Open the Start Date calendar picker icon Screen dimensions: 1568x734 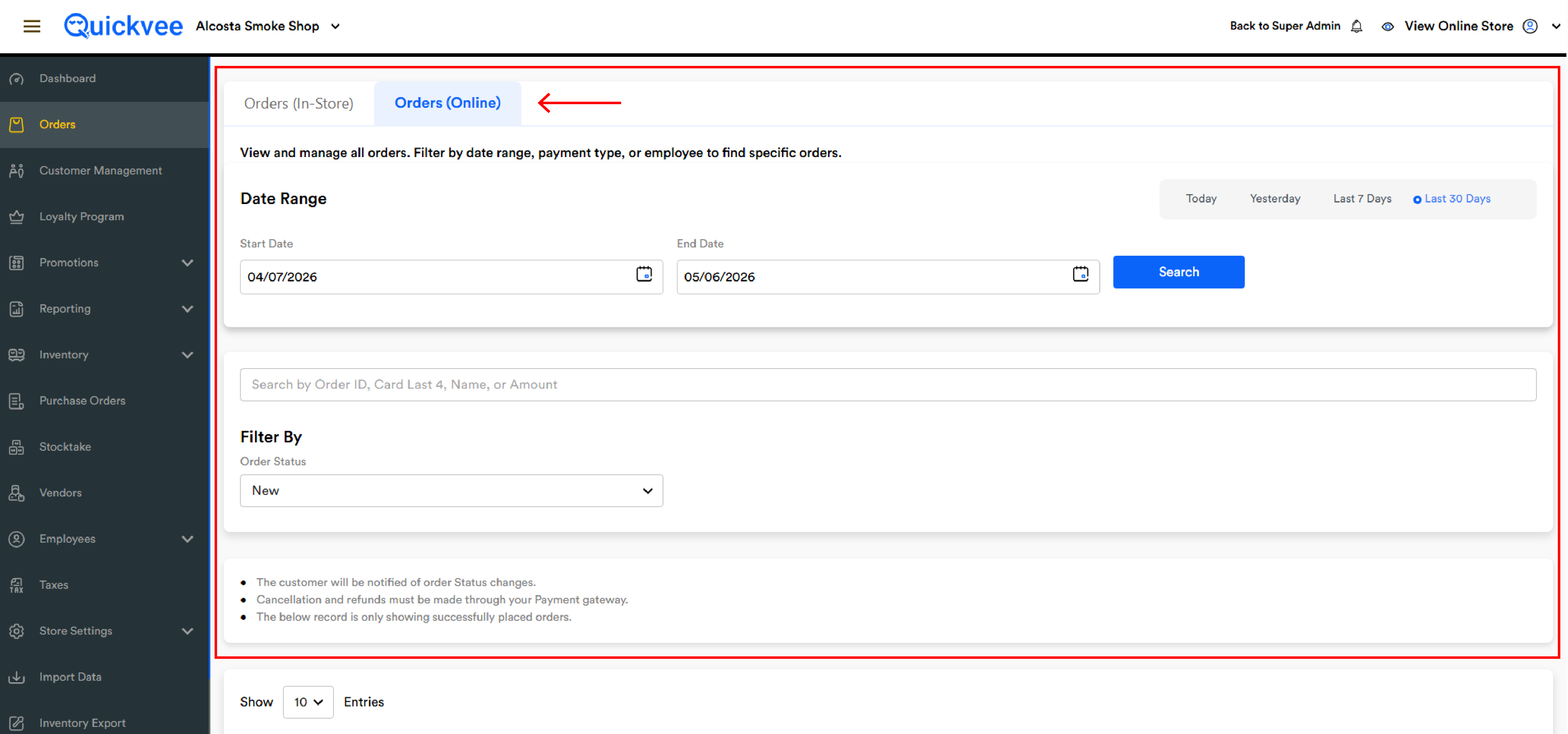click(x=644, y=275)
